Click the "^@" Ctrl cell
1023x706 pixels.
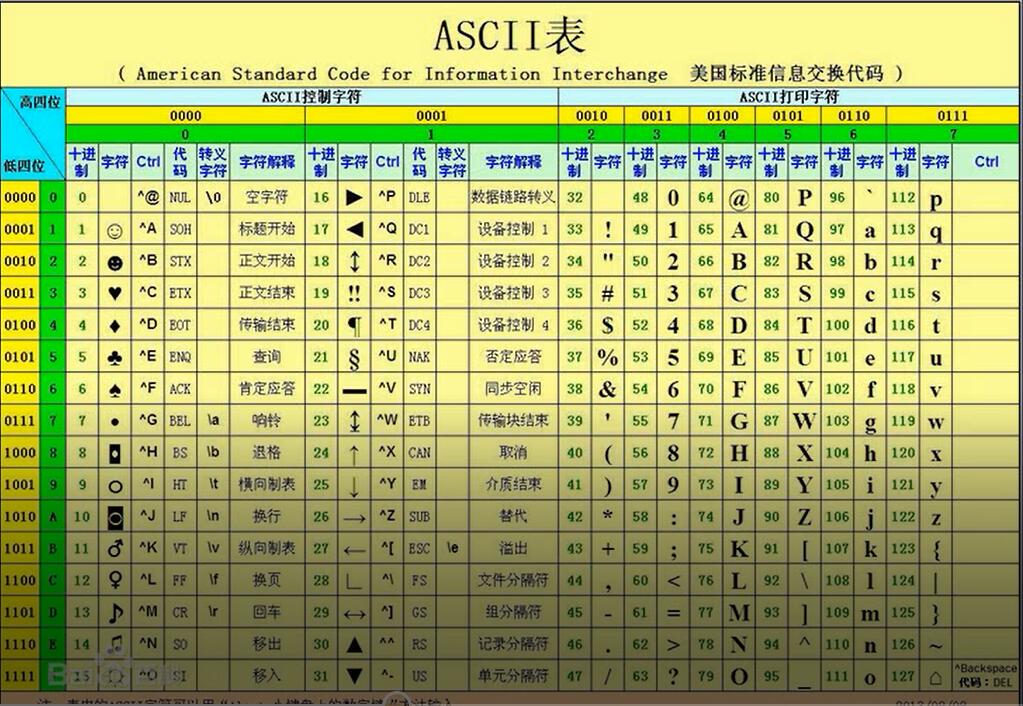(148, 196)
